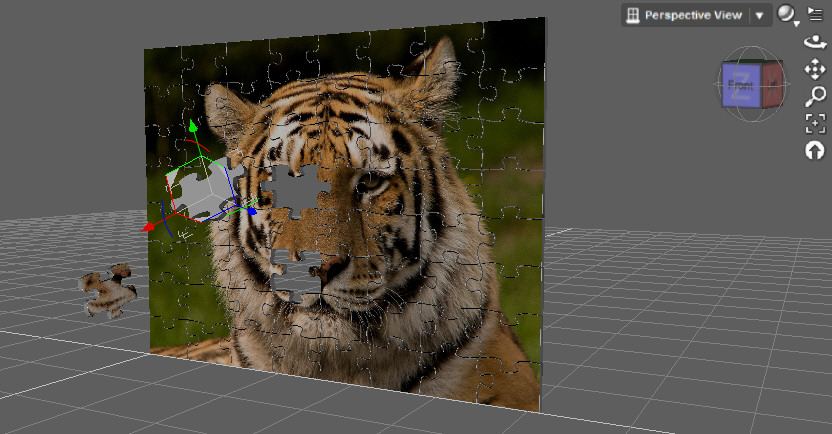
Task: Select the magnifier zoom control
Action: point(815,97)
